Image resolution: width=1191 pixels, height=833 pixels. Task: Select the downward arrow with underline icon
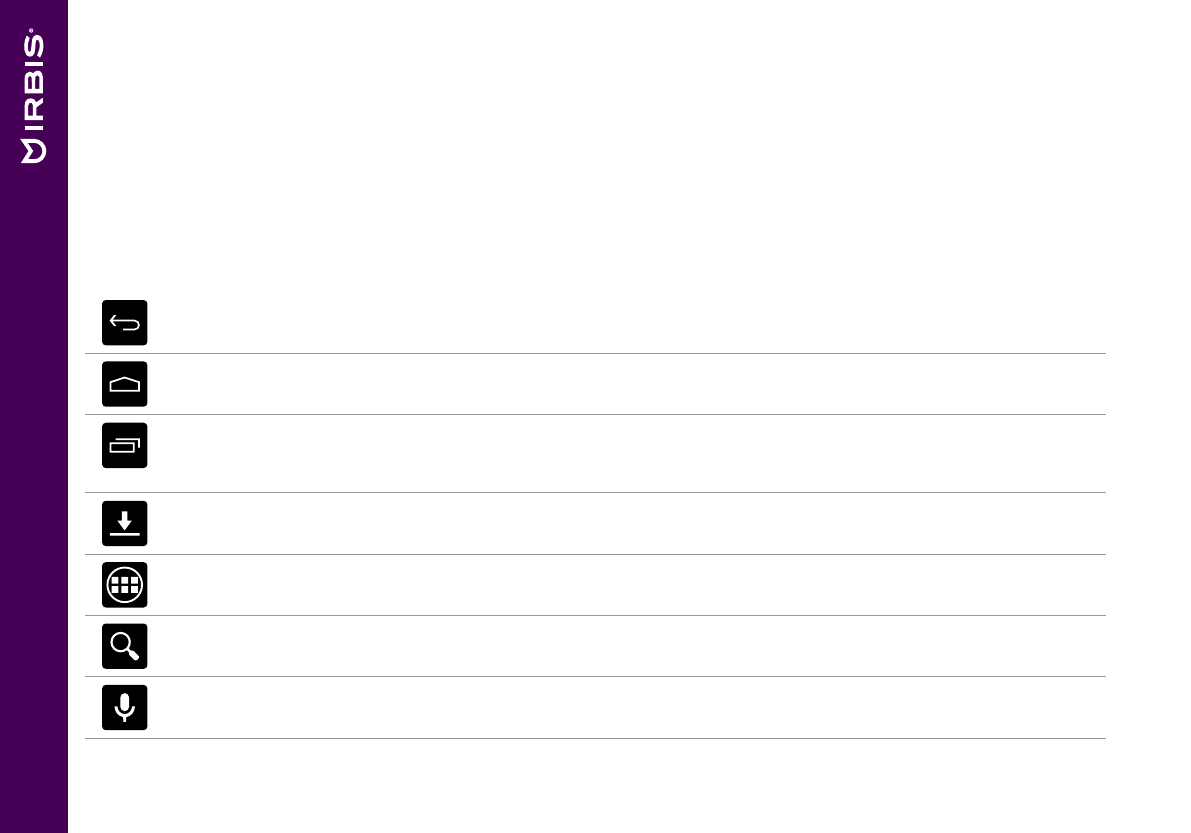point(124,524)
